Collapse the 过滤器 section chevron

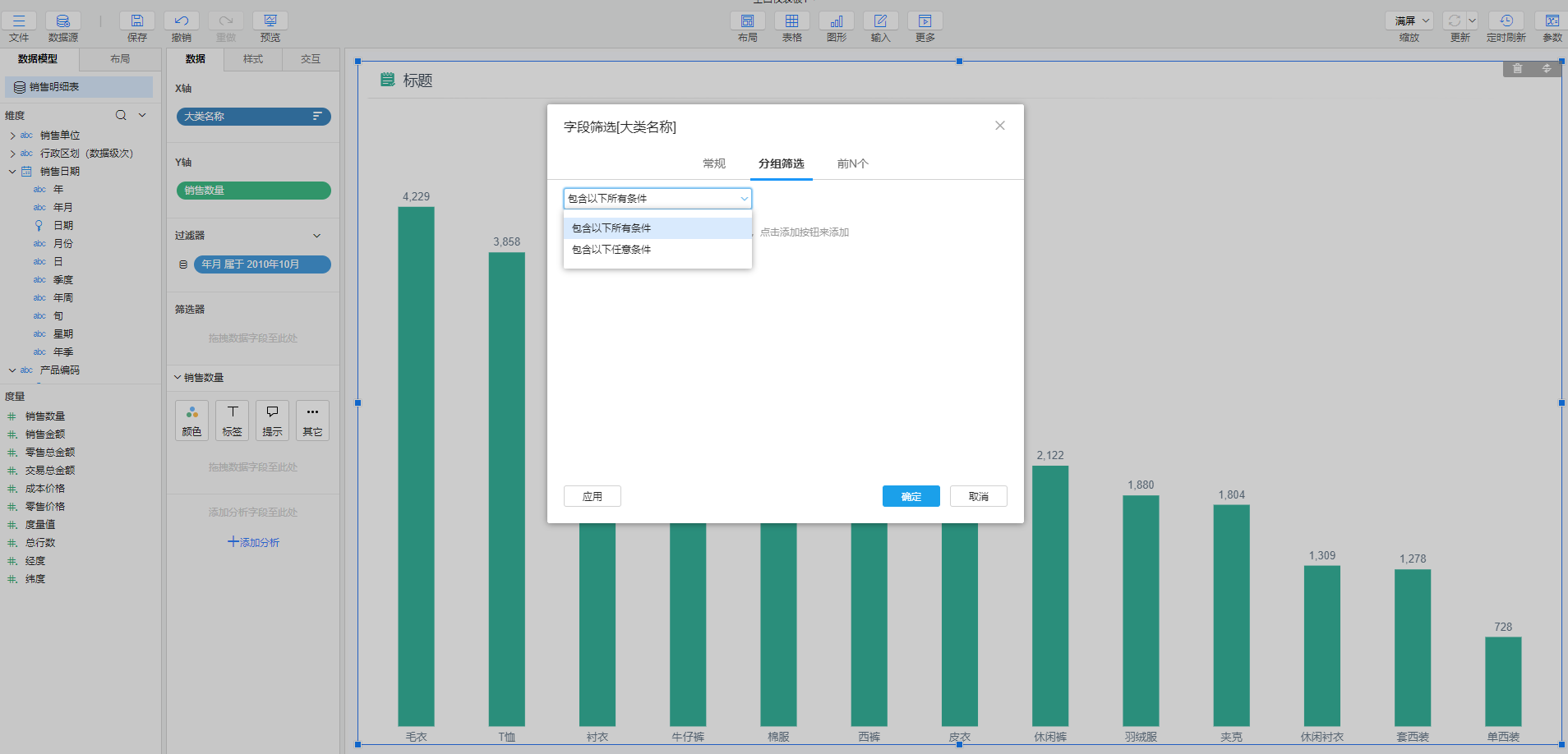tap(317, 236)
